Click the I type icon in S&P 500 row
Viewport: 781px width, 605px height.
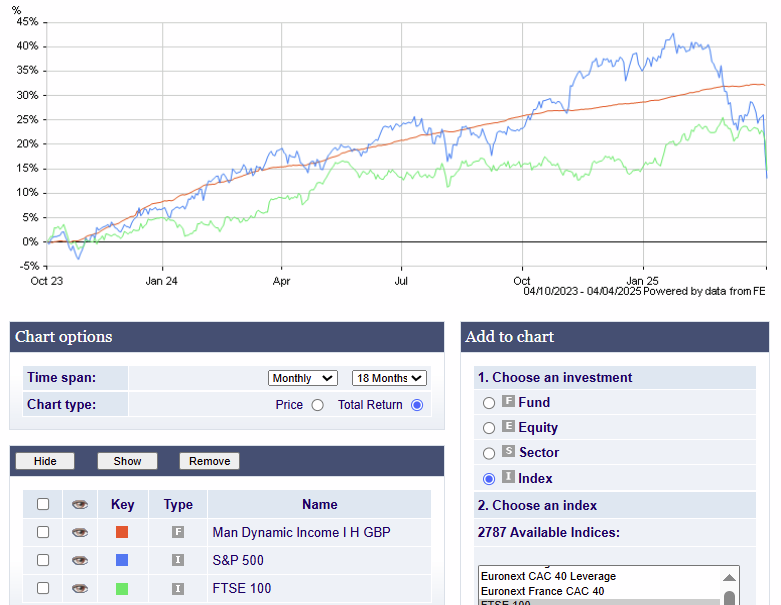tap(178, 561)
